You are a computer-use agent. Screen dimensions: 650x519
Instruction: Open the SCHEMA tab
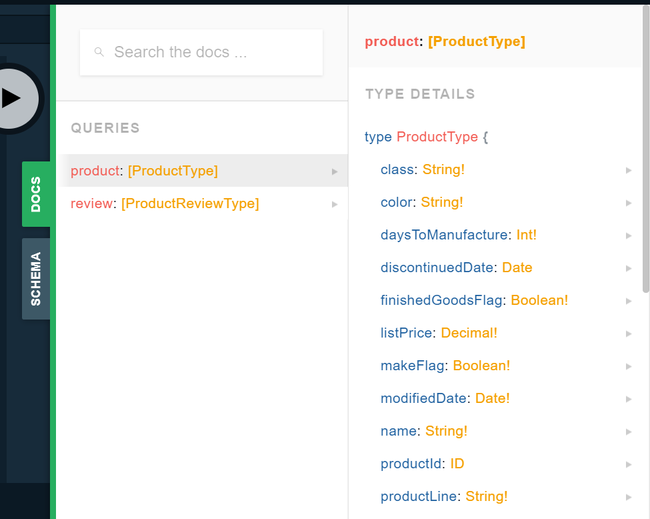pyautogui.click(x=36, y=279)
